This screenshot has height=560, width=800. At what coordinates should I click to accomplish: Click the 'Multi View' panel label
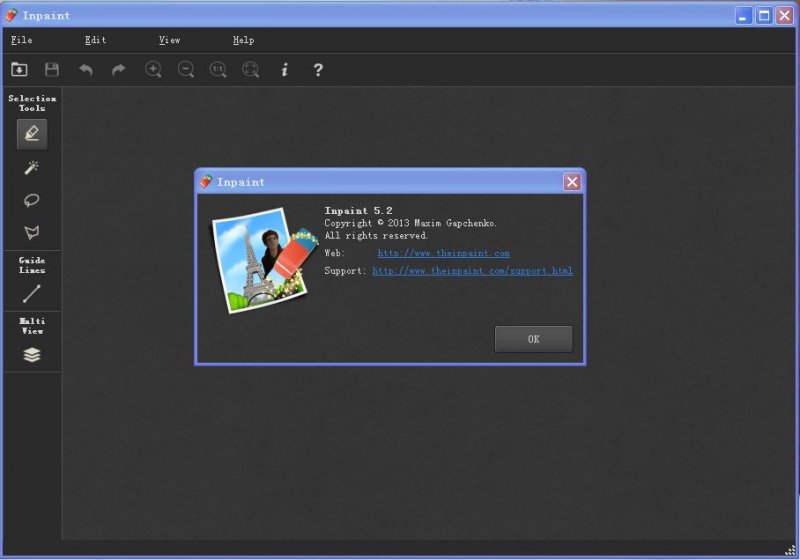[x=32, y=326]
